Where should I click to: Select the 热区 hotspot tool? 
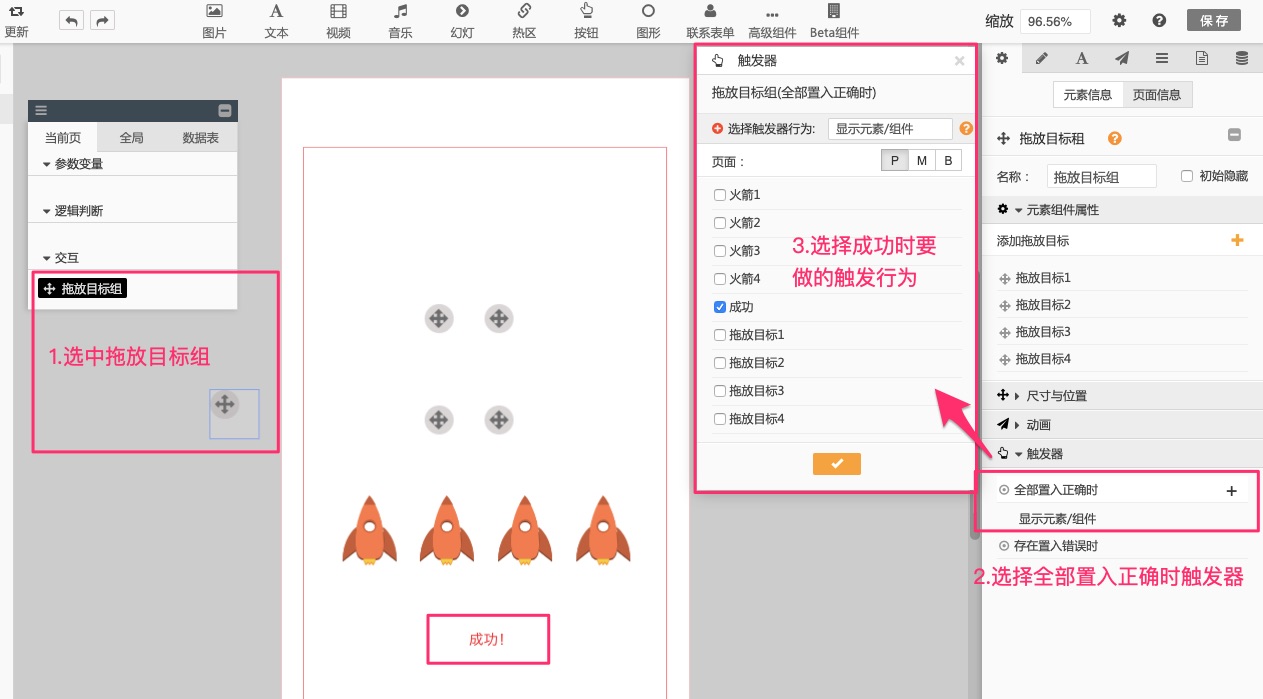tap(524, 21)
